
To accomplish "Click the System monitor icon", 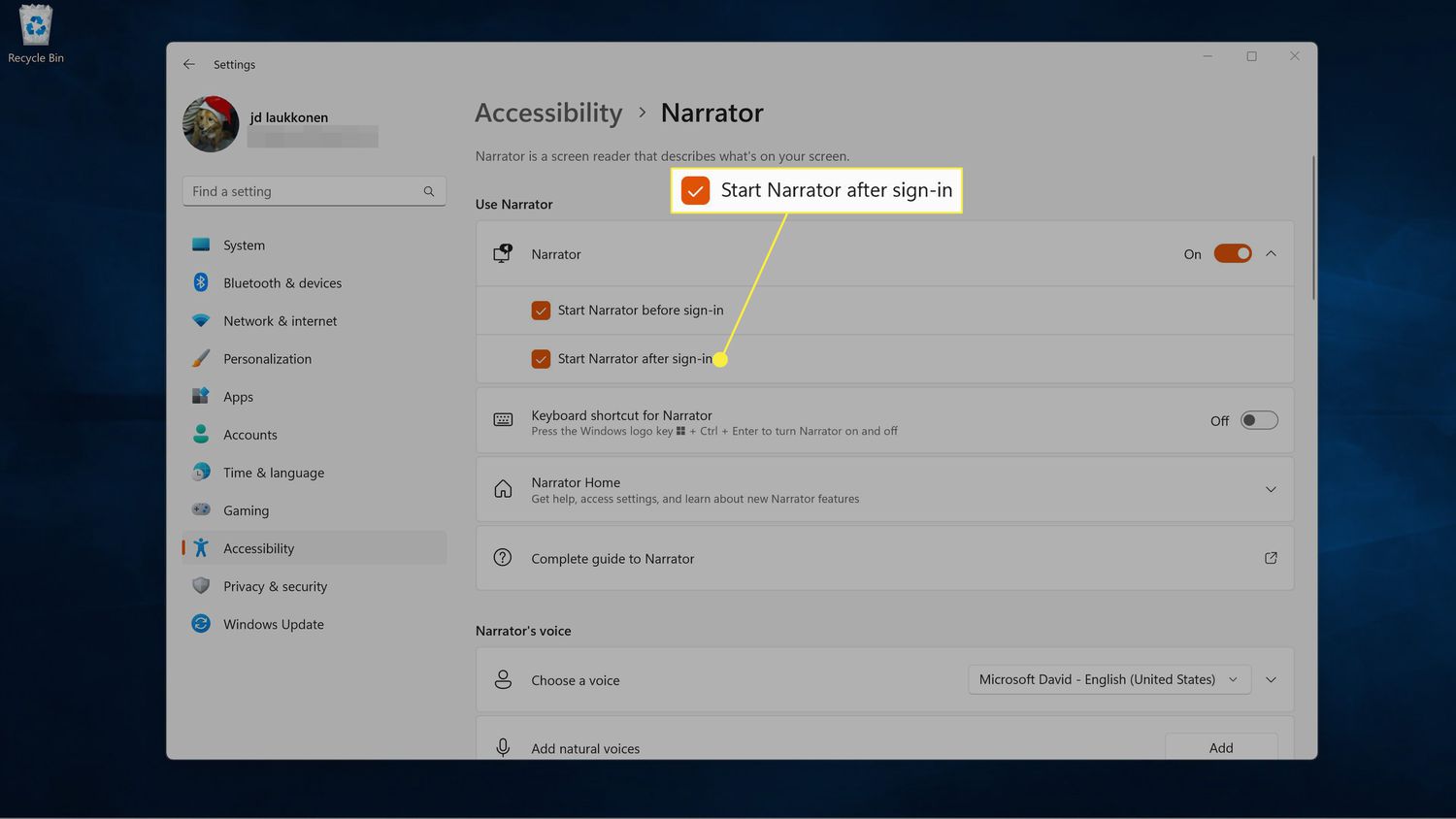I will [x=201, y=245].
